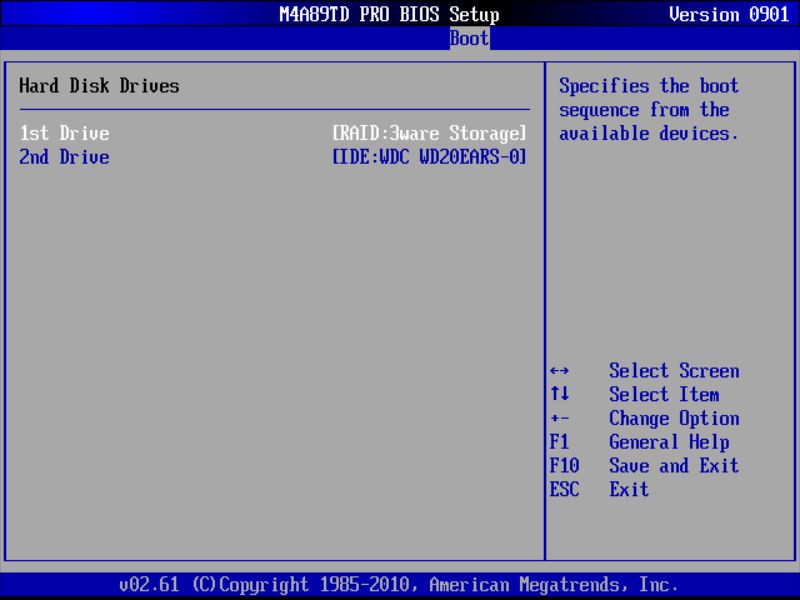The image size is (800, 600).
Task: Click the M4A89TD PRO BIOS Setup title
Action: pyautogui.click(x=390, y=14)
